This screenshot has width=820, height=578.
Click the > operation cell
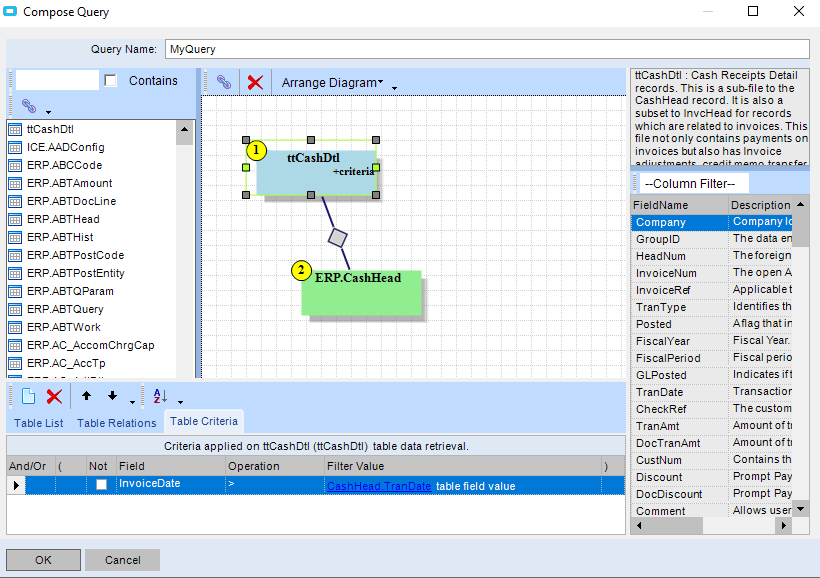(x=275, y=484)
